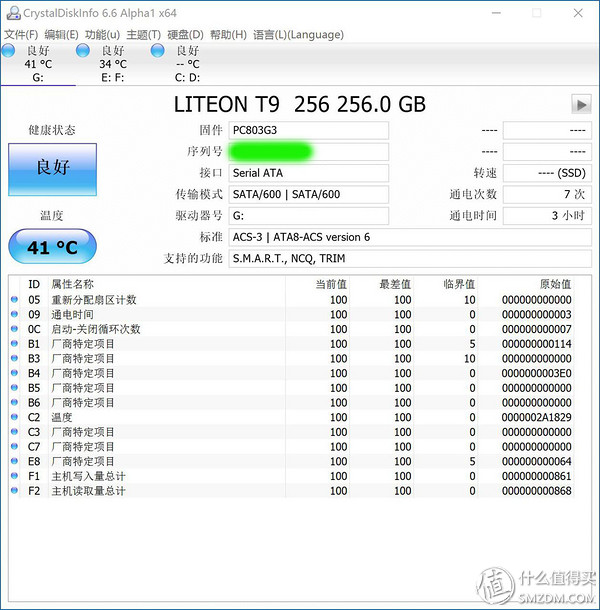The width and height of the screenshot is (600, 610).
Task: Select the 主机写入量总计 attribute name
Action: (88, 476)
